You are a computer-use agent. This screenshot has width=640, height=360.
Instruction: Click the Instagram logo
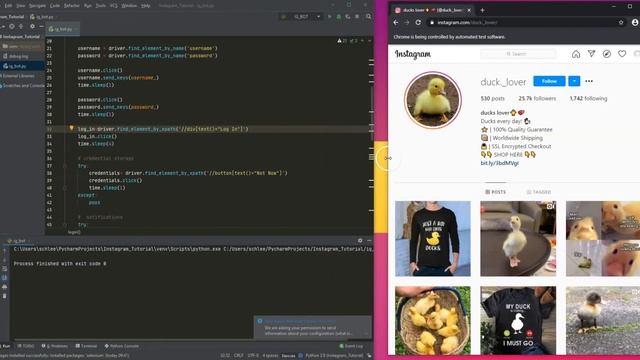413,54
